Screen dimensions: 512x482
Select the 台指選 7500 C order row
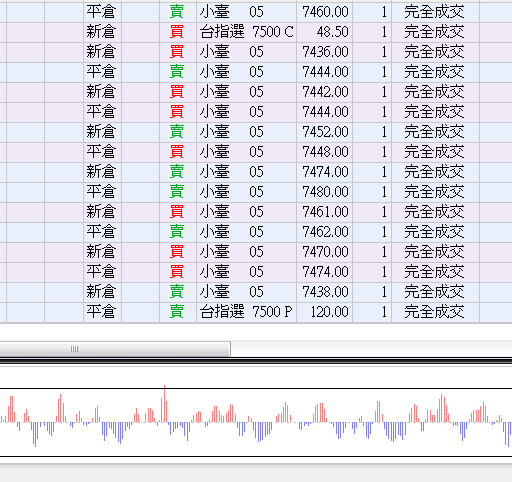click(x=256, y=32)
